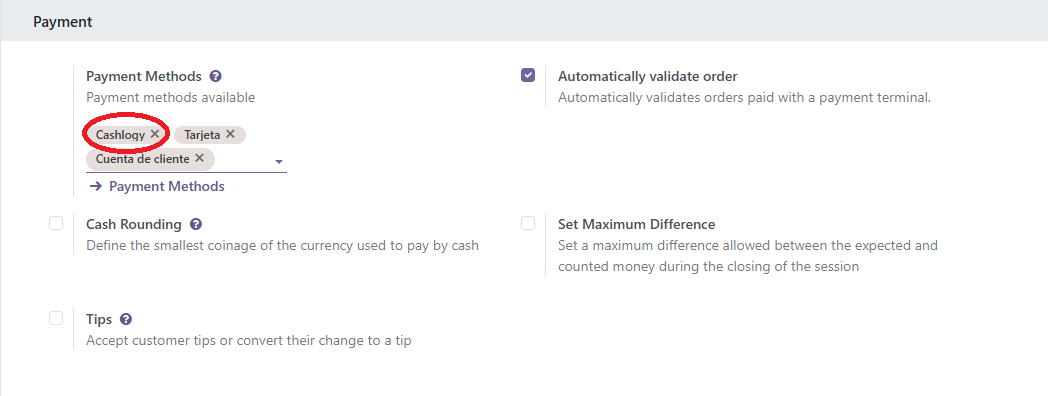
Task: Click the Set Maximum Difference label
Action: [636, 224]
